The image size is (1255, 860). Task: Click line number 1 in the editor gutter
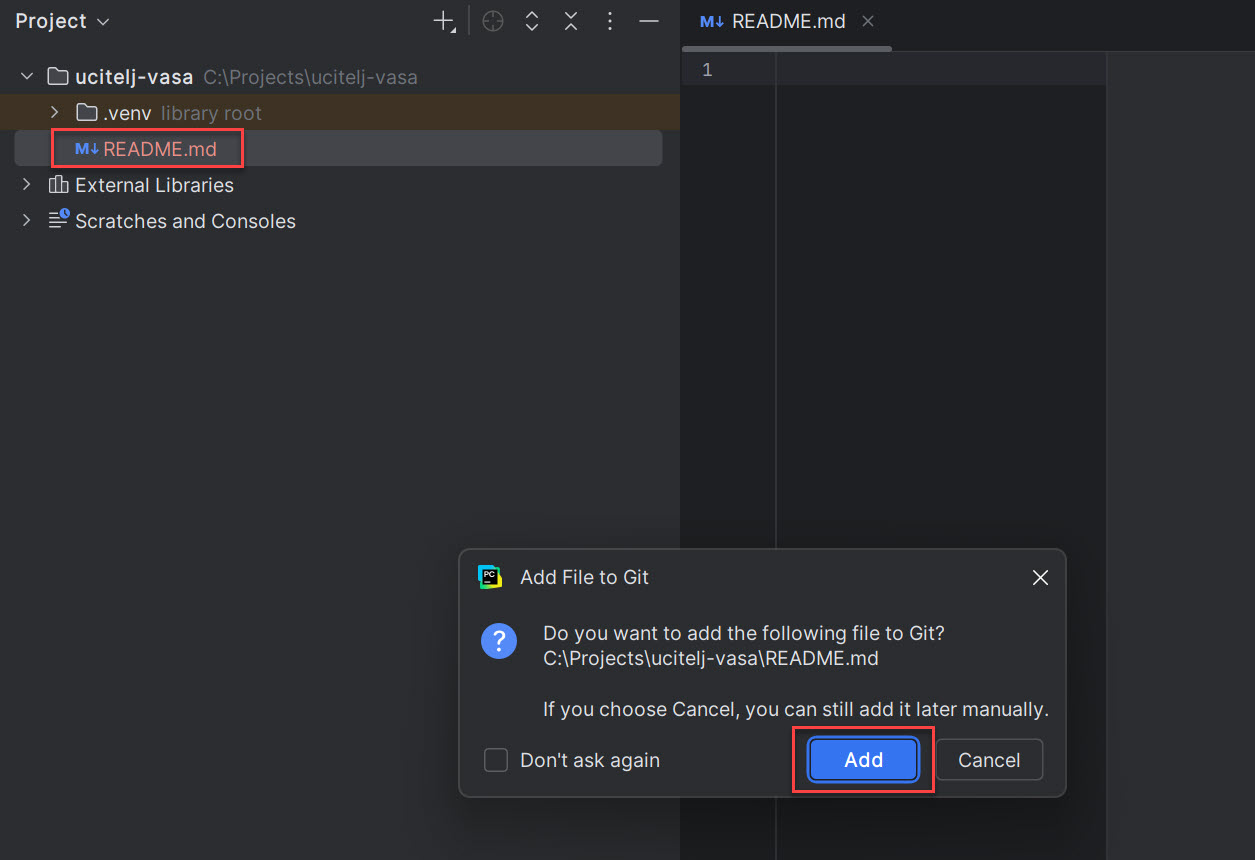707,69
